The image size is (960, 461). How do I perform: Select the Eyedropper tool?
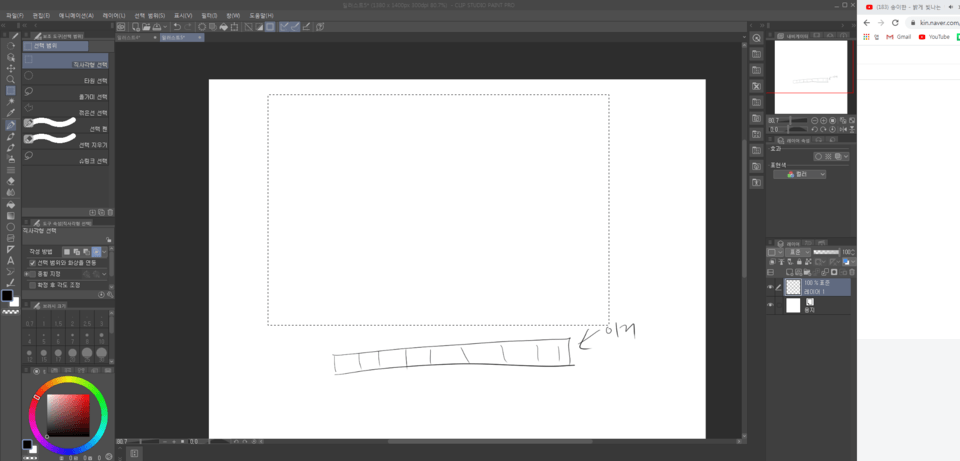[x=10, y=113]
